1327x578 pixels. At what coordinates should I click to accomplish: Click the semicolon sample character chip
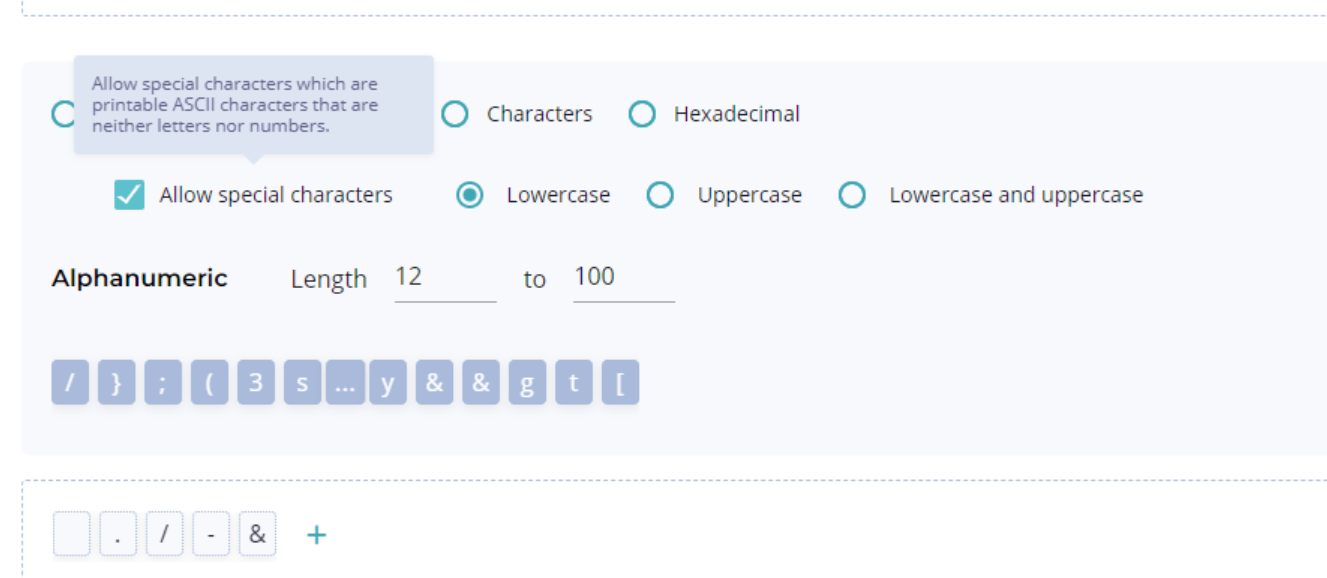163,385
